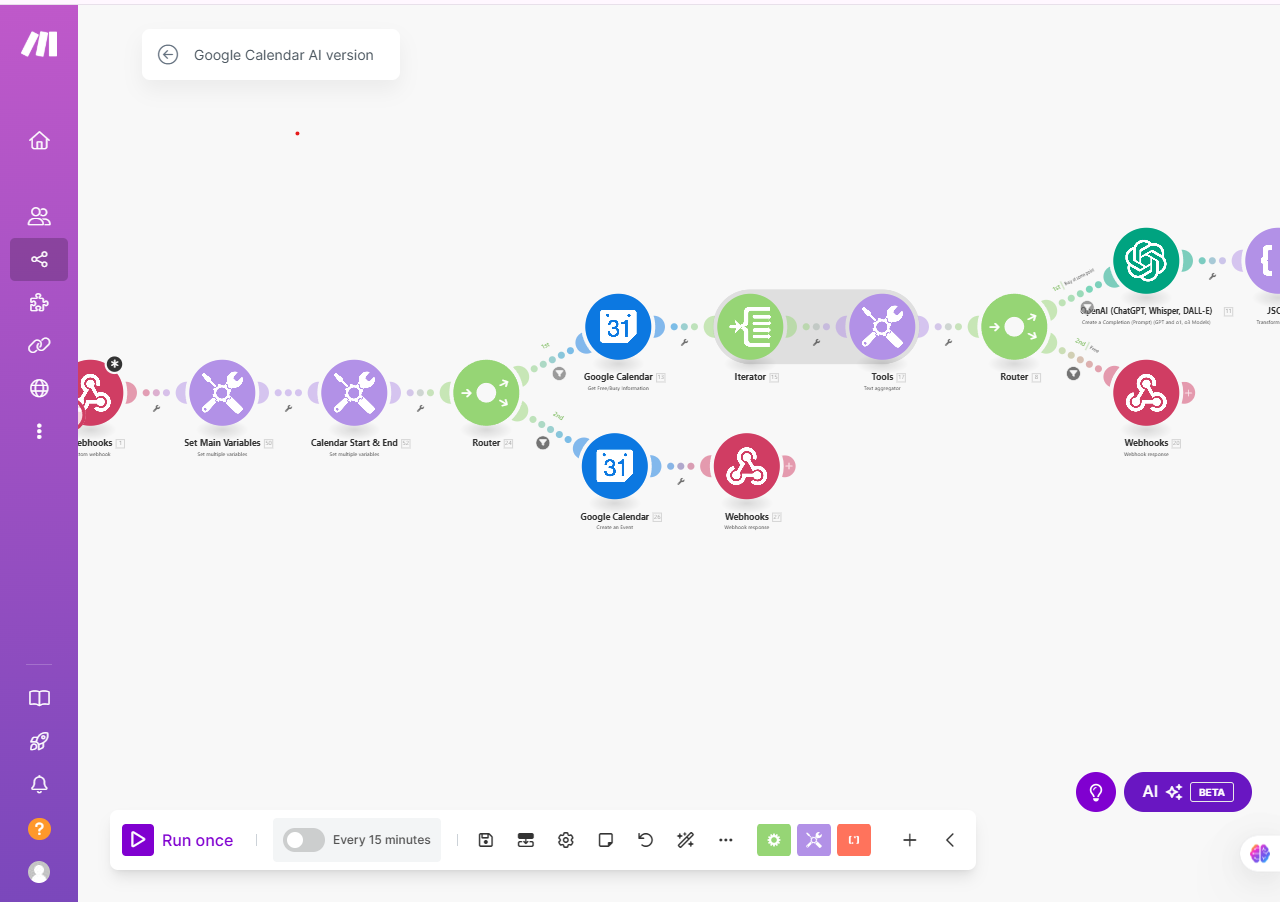
Task: Open Google Calendar Create an Event module
Action: point(615,466)
